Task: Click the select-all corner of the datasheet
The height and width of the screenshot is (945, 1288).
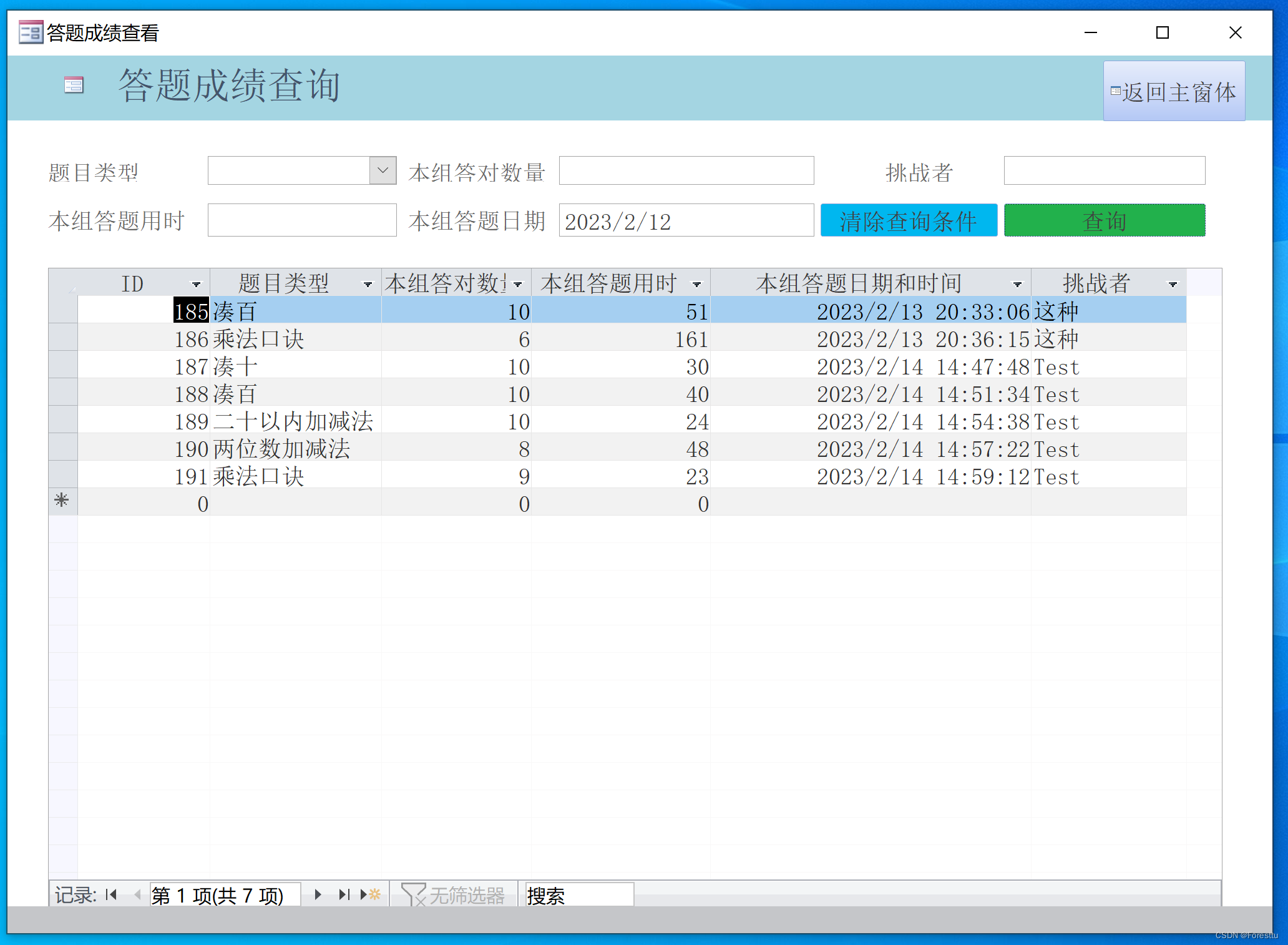Action: [63, 283]
